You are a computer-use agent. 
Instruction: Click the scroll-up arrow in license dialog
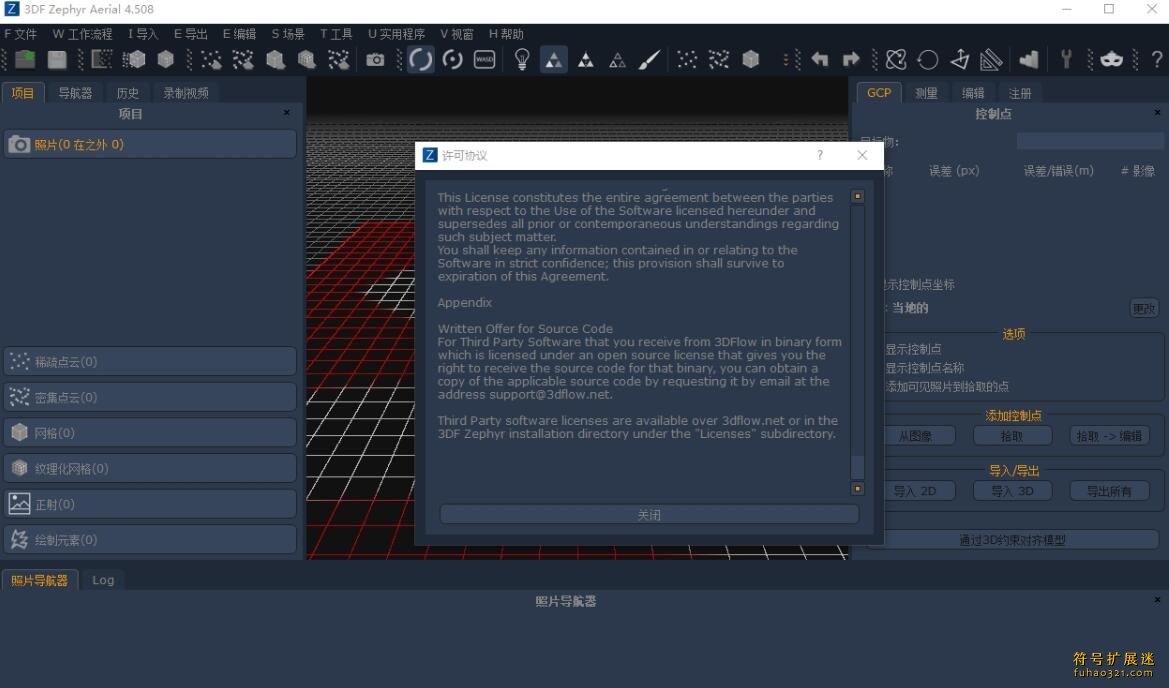click(x=857, y=197)
